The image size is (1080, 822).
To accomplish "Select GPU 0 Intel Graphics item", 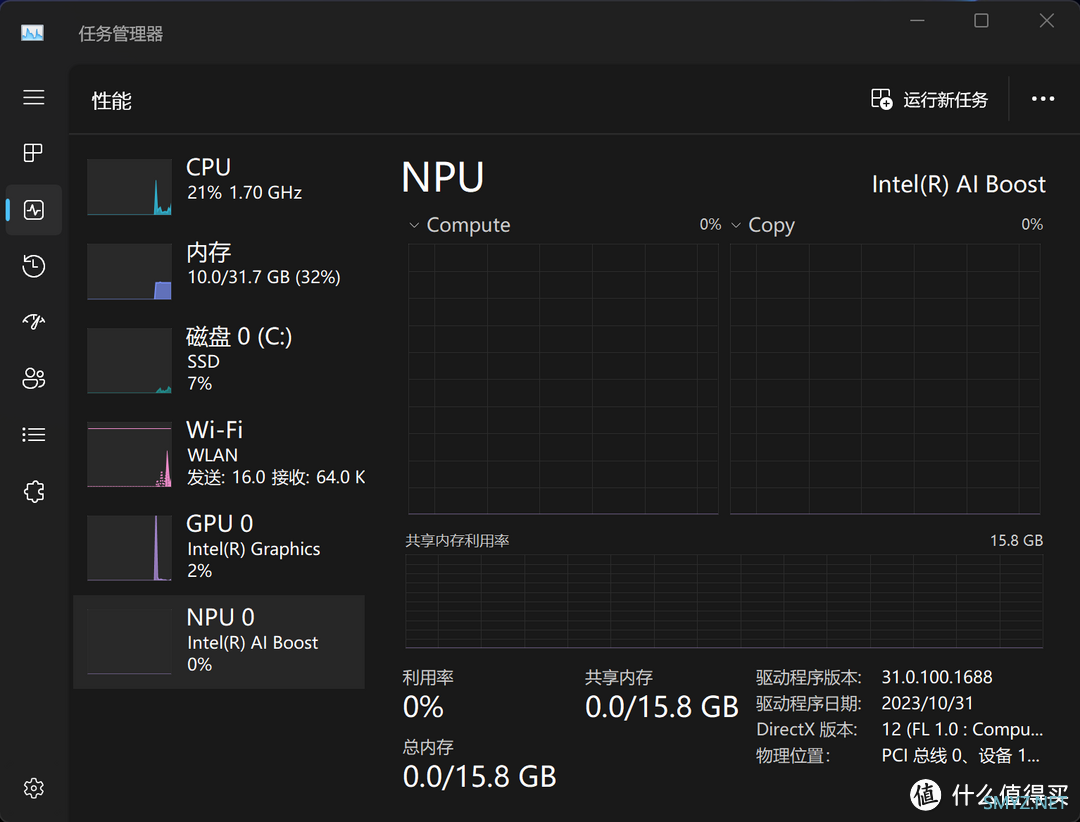I will (219, 547).
